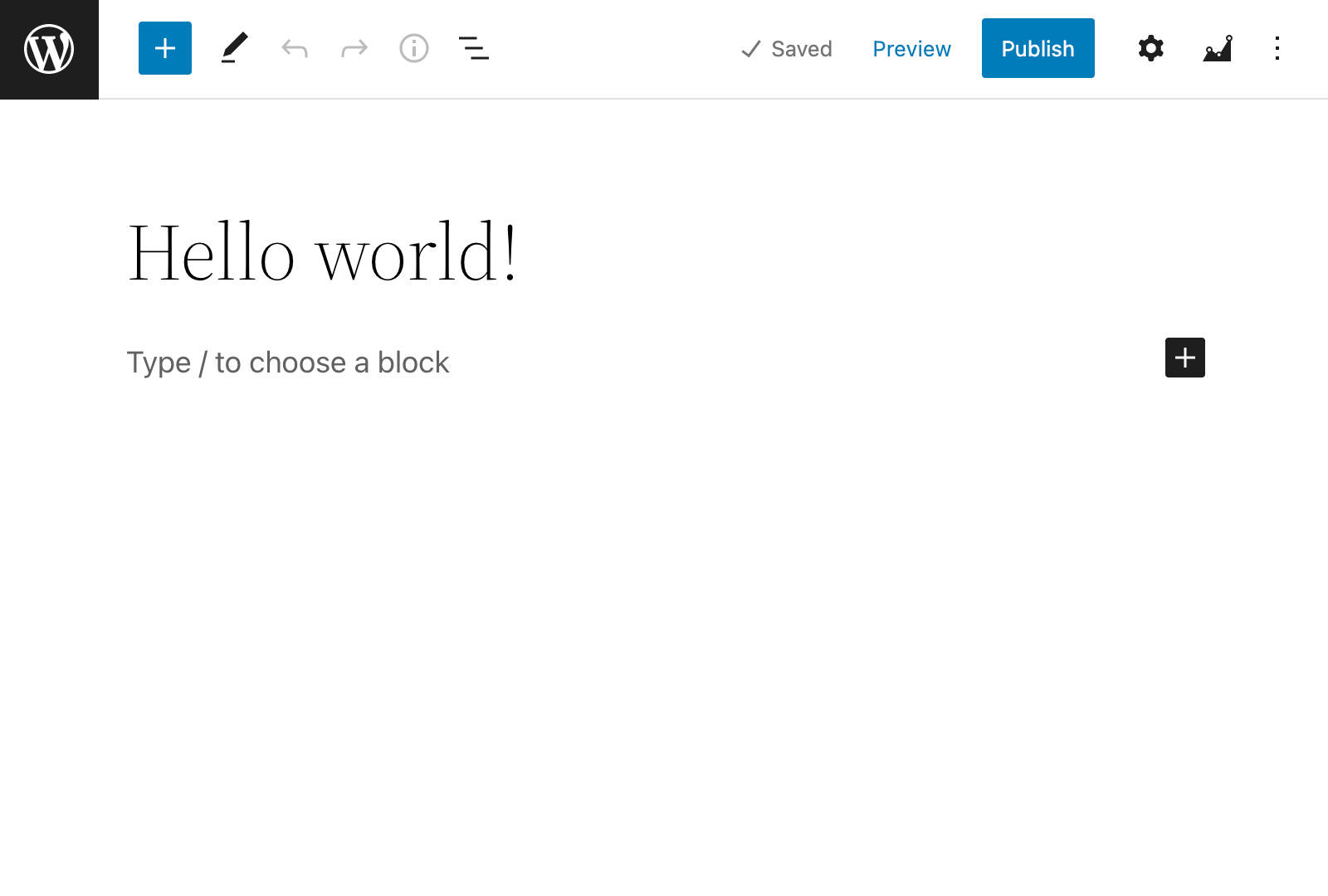This screenshot has height=896, width=1328.
Task: Open the Settings gear sidebar
Action: tap(1151, 48)
